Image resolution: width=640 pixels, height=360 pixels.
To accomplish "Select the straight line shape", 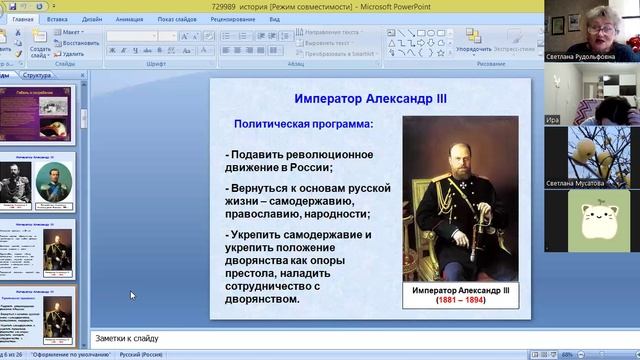I will [401, 33].
